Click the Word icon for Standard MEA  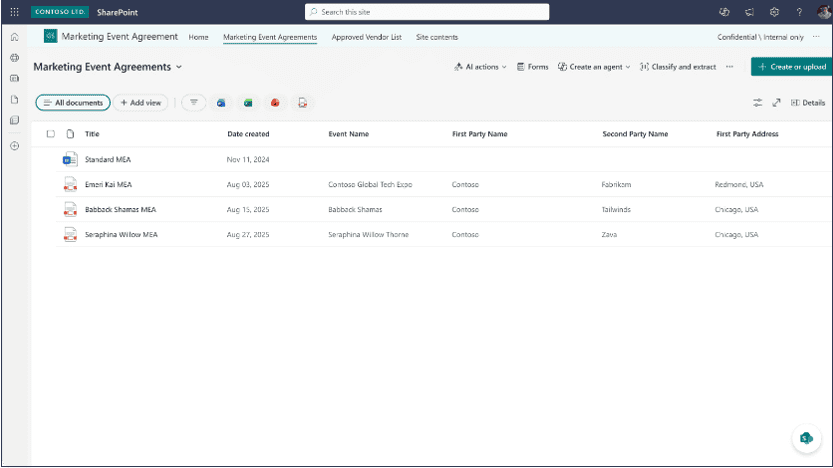pyautogui.click(x=70, y=159)
